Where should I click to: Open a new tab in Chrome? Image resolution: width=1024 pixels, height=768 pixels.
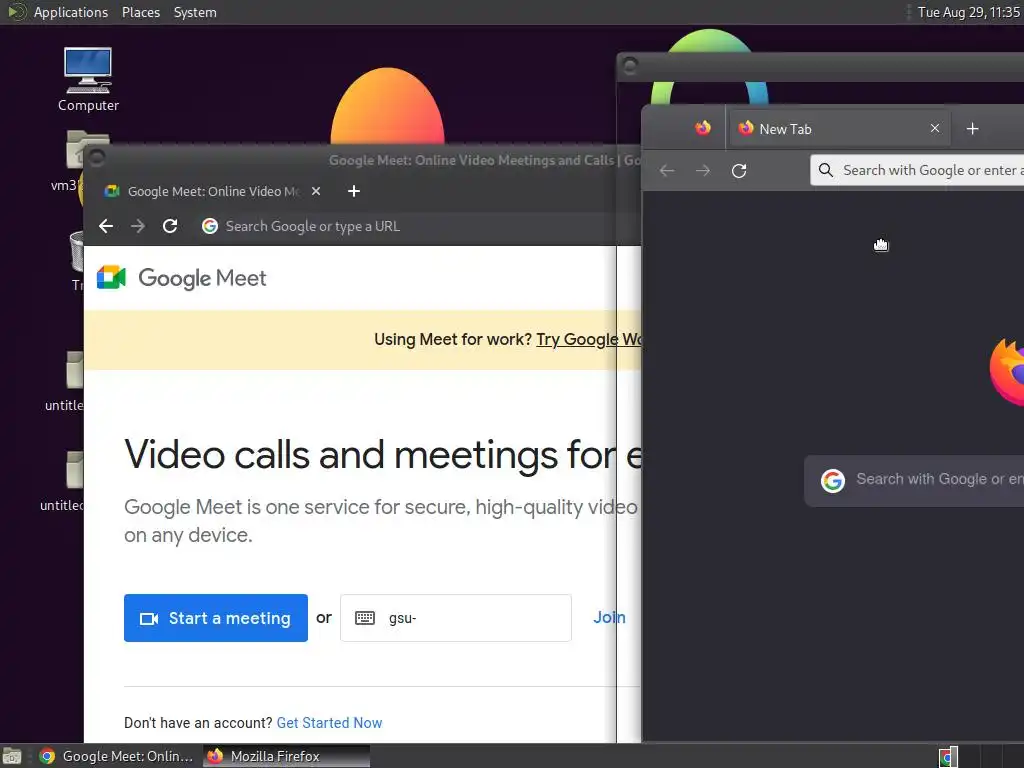coord(354,191)
